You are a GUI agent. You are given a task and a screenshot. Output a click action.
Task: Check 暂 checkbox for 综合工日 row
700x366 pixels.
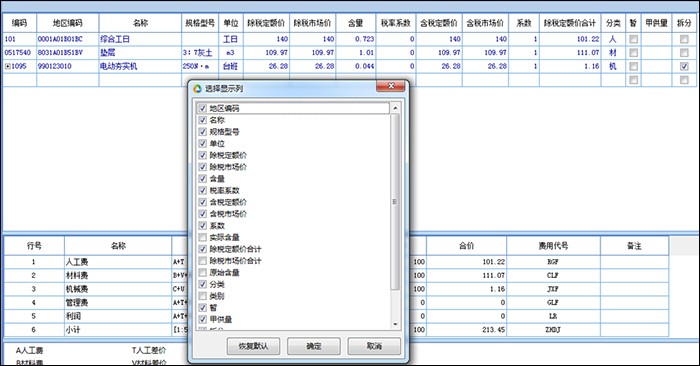pyautogui.click(x=633, y=39)
